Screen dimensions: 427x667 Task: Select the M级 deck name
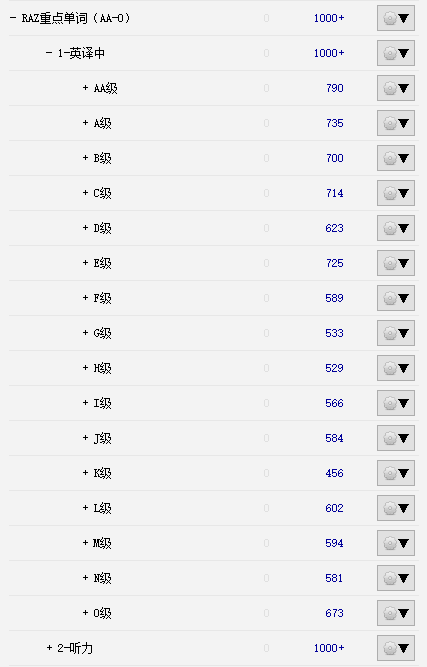point(102,543)
